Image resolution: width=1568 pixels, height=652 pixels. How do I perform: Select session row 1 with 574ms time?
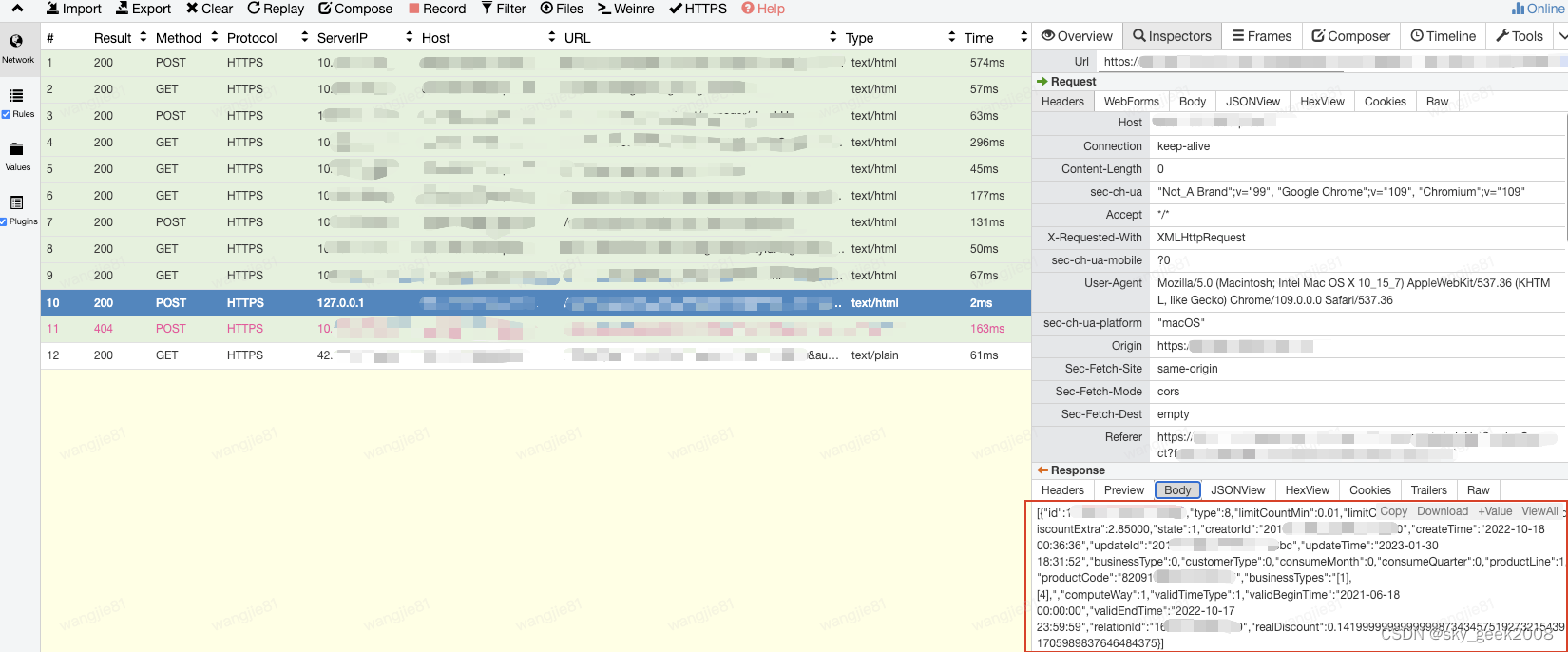536,63
